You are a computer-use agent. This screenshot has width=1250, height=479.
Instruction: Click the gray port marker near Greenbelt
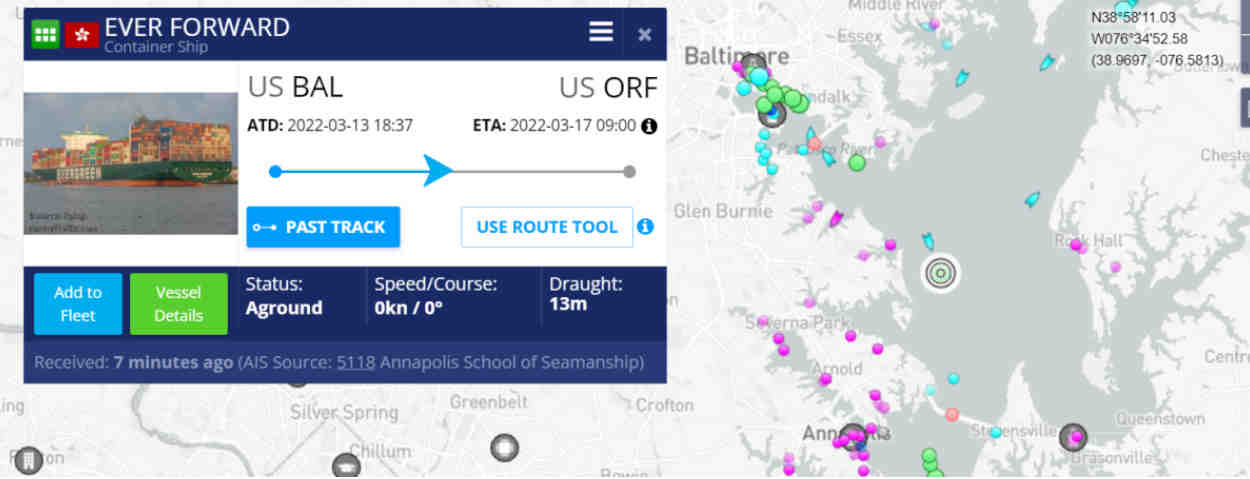point(505,447)
